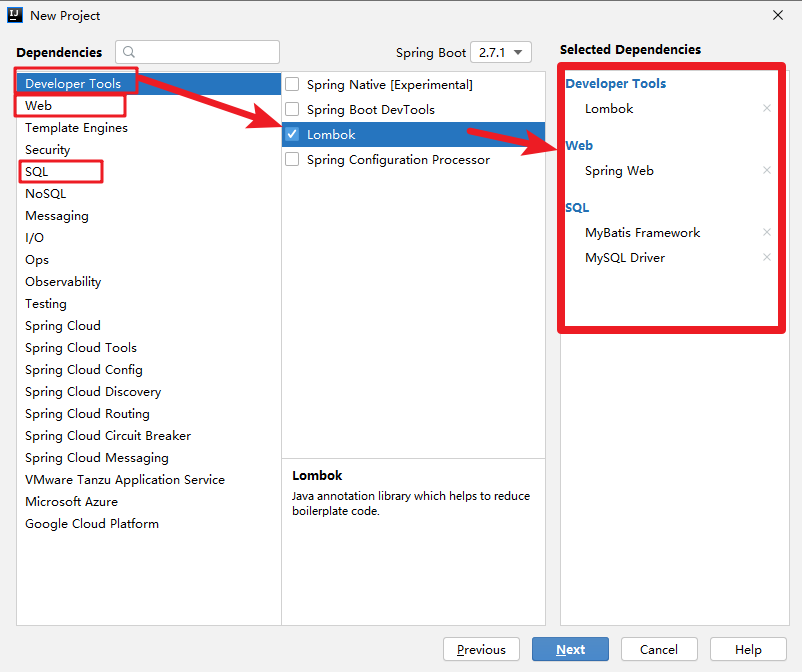Select Spring Cloud Routing category
This screenshot has width=802, height=672.
[149, 413]
